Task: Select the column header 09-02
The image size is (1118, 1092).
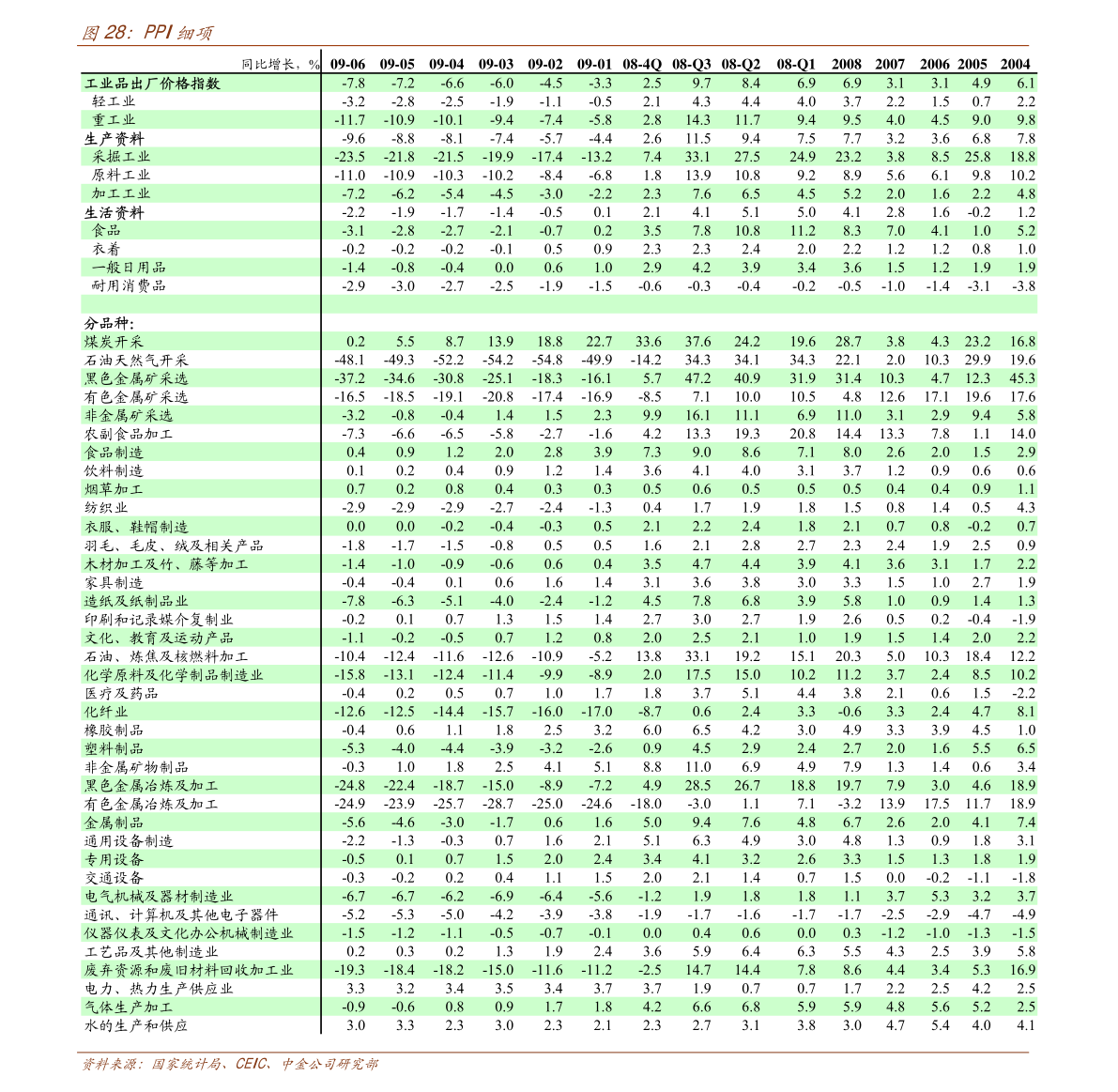Action: click(x=545, y=64)
